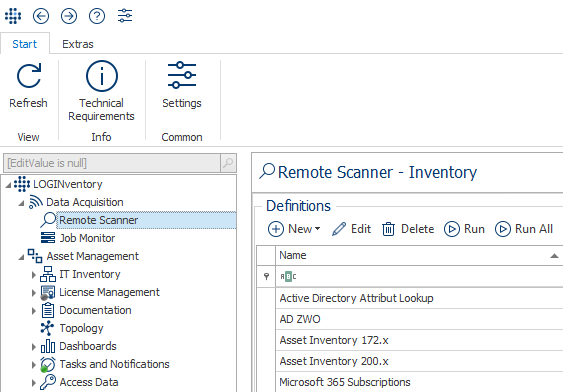
Task: Open the New definition dropdown arrow
Action: click(317, 229)
